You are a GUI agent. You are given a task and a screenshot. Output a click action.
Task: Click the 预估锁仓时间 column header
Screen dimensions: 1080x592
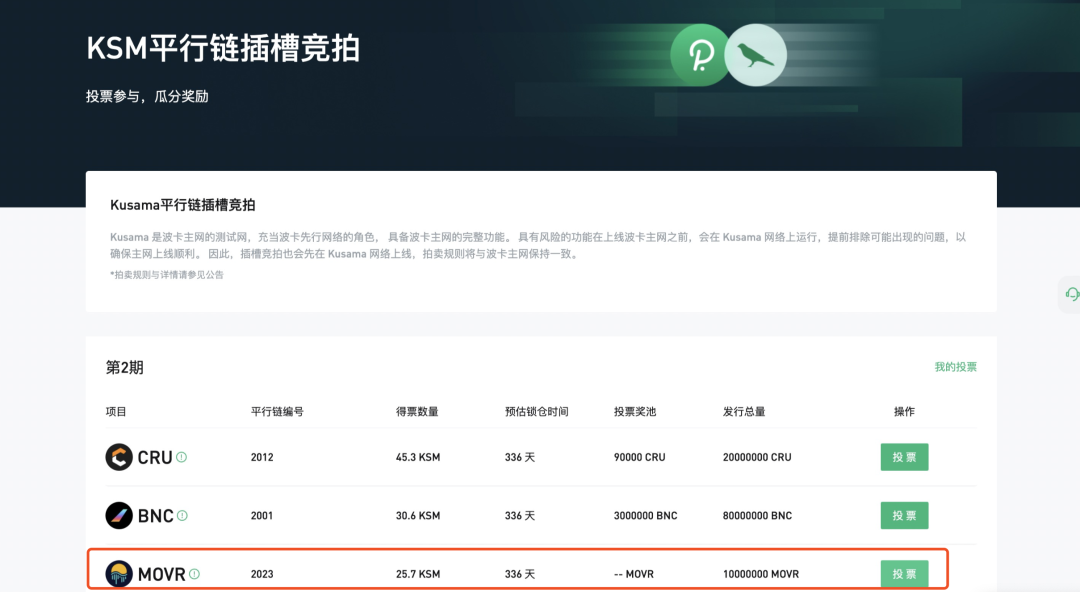coord(537,411)
